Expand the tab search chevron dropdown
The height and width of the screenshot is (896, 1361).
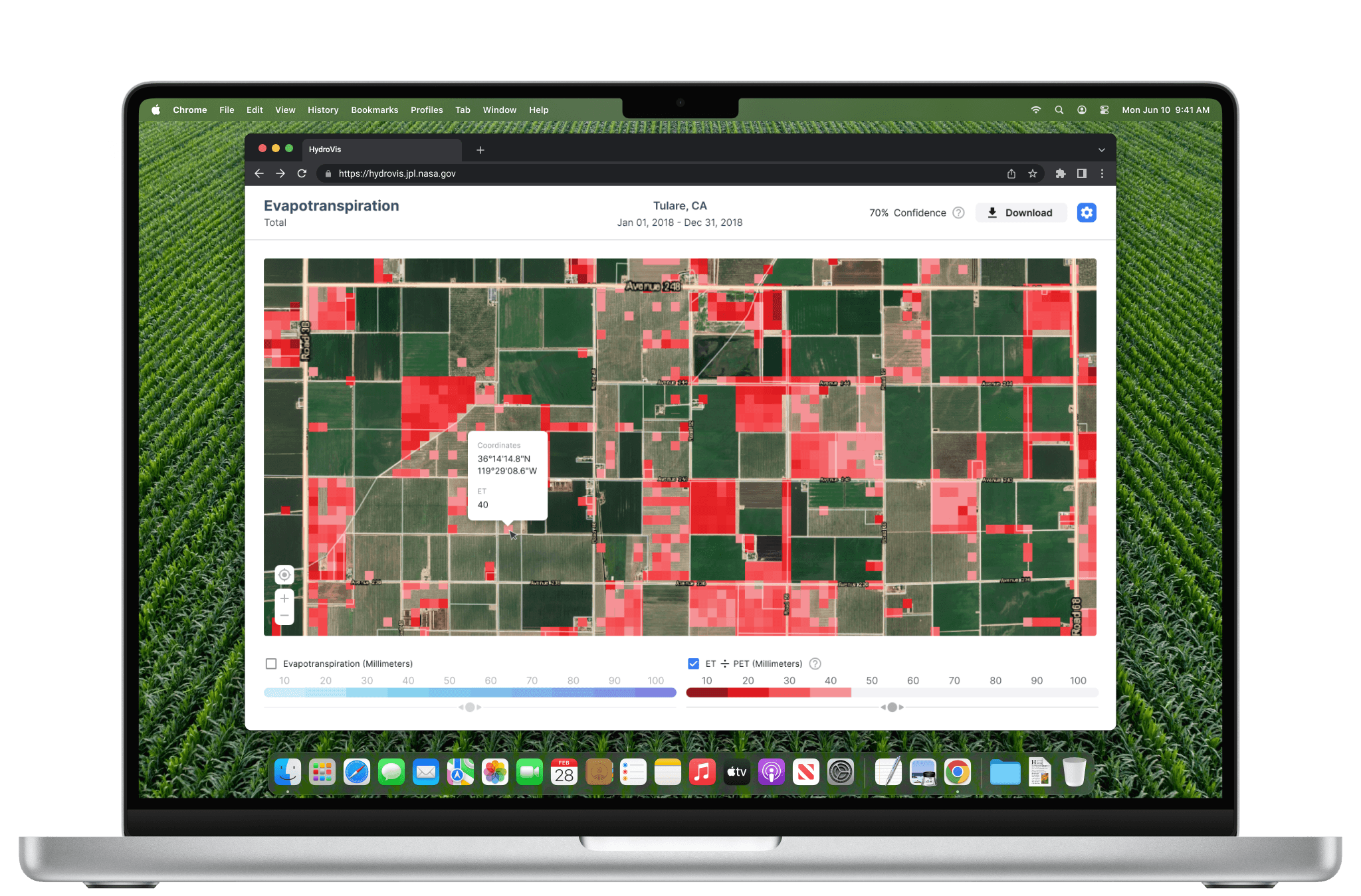[x=1101, y=149]
